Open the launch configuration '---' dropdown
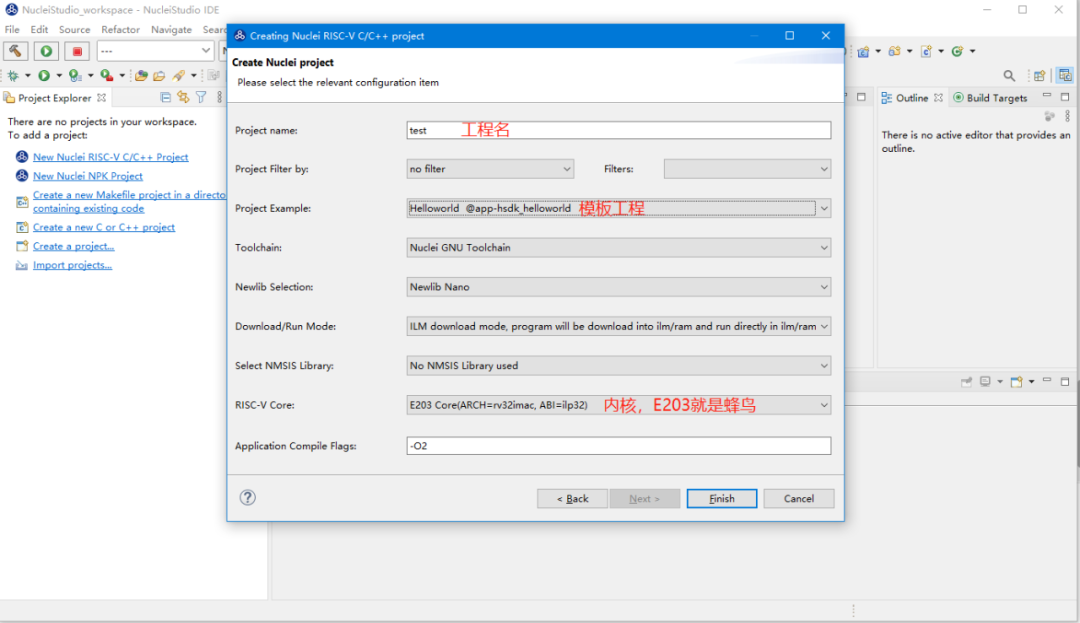This screenshot has height=623, width=1080. pyautogui.click(x=155, y=51)
